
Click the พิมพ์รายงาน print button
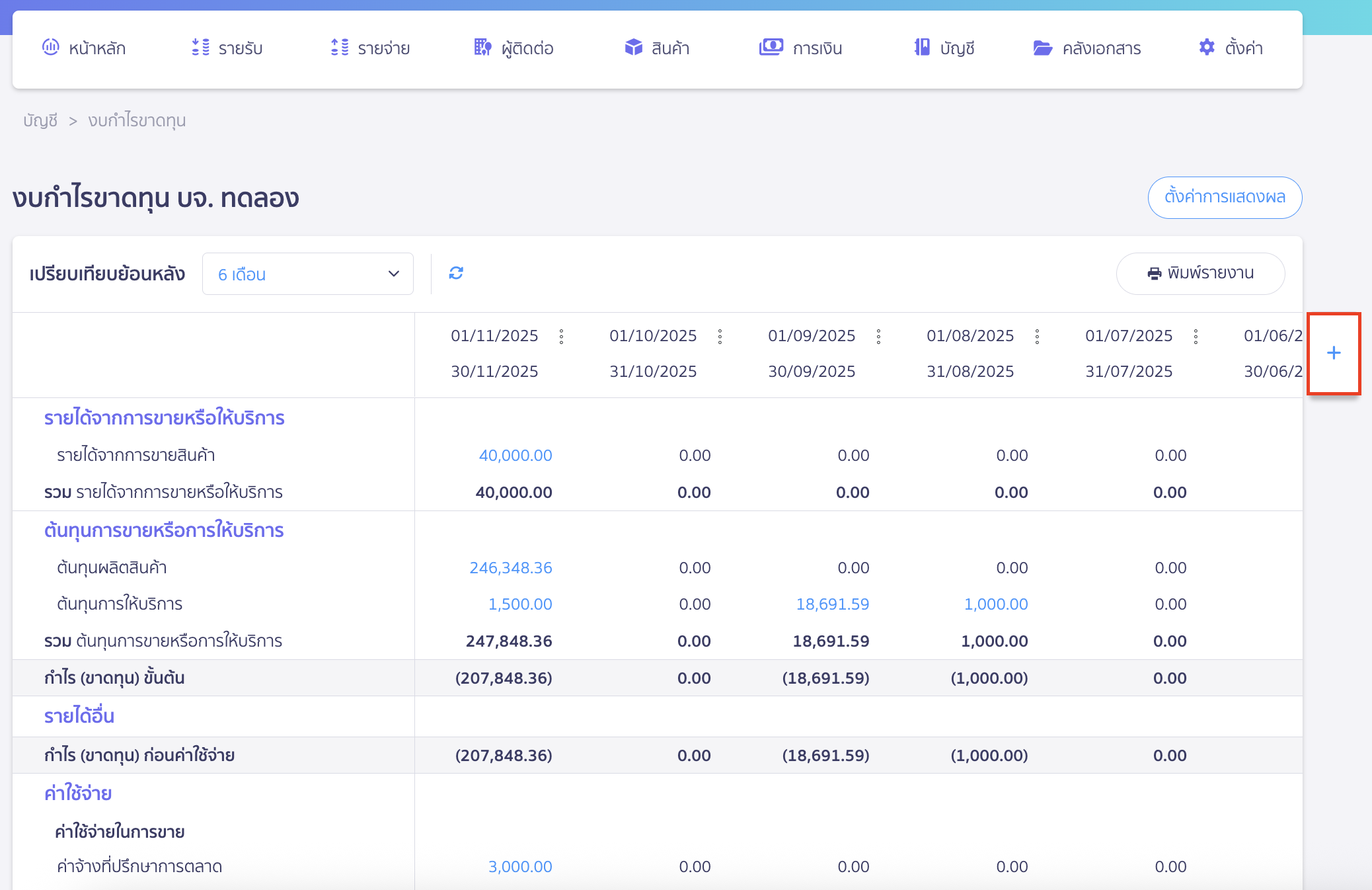coord(1200,273)
